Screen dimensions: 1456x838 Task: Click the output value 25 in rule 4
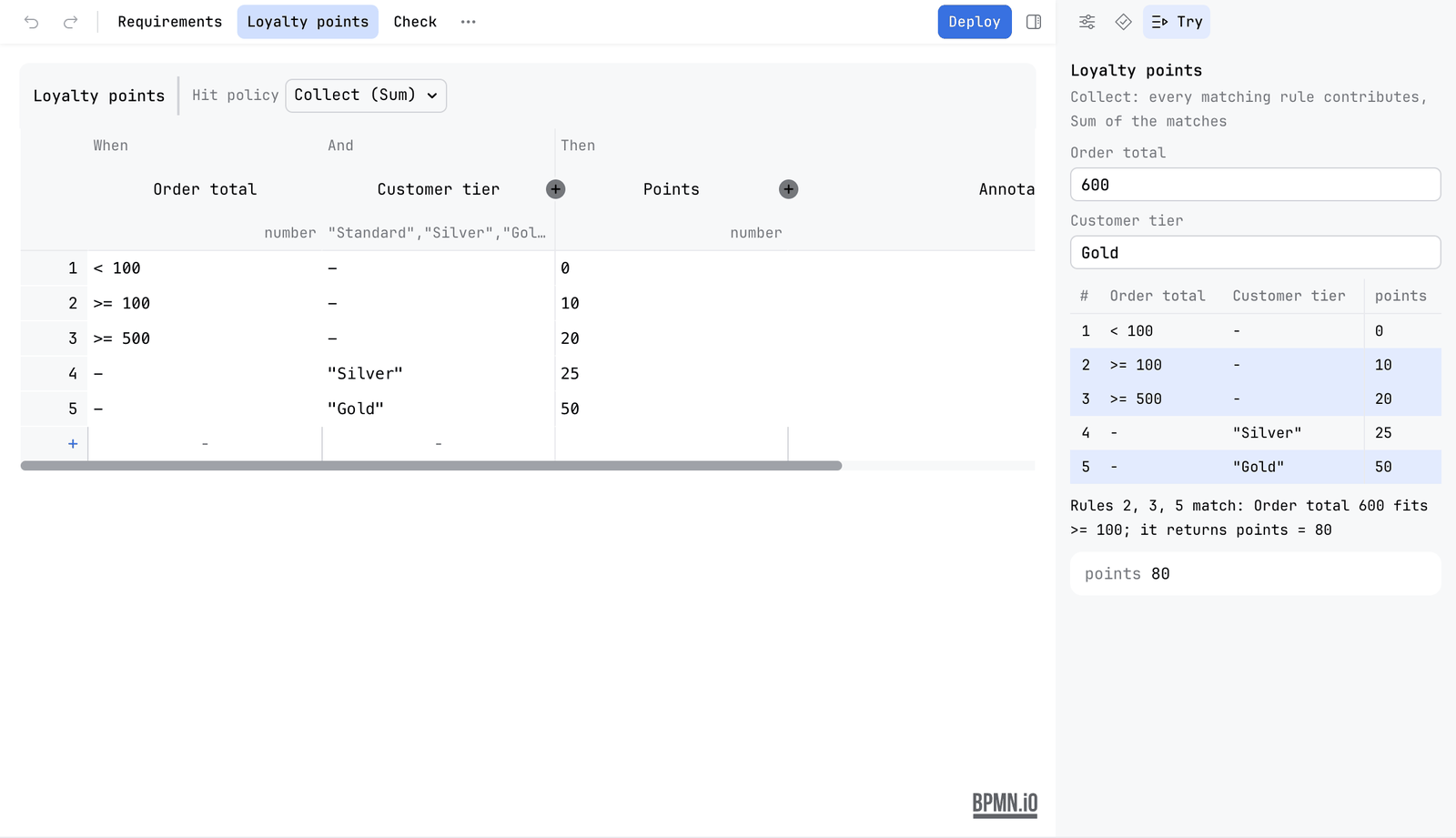[672, 374]
